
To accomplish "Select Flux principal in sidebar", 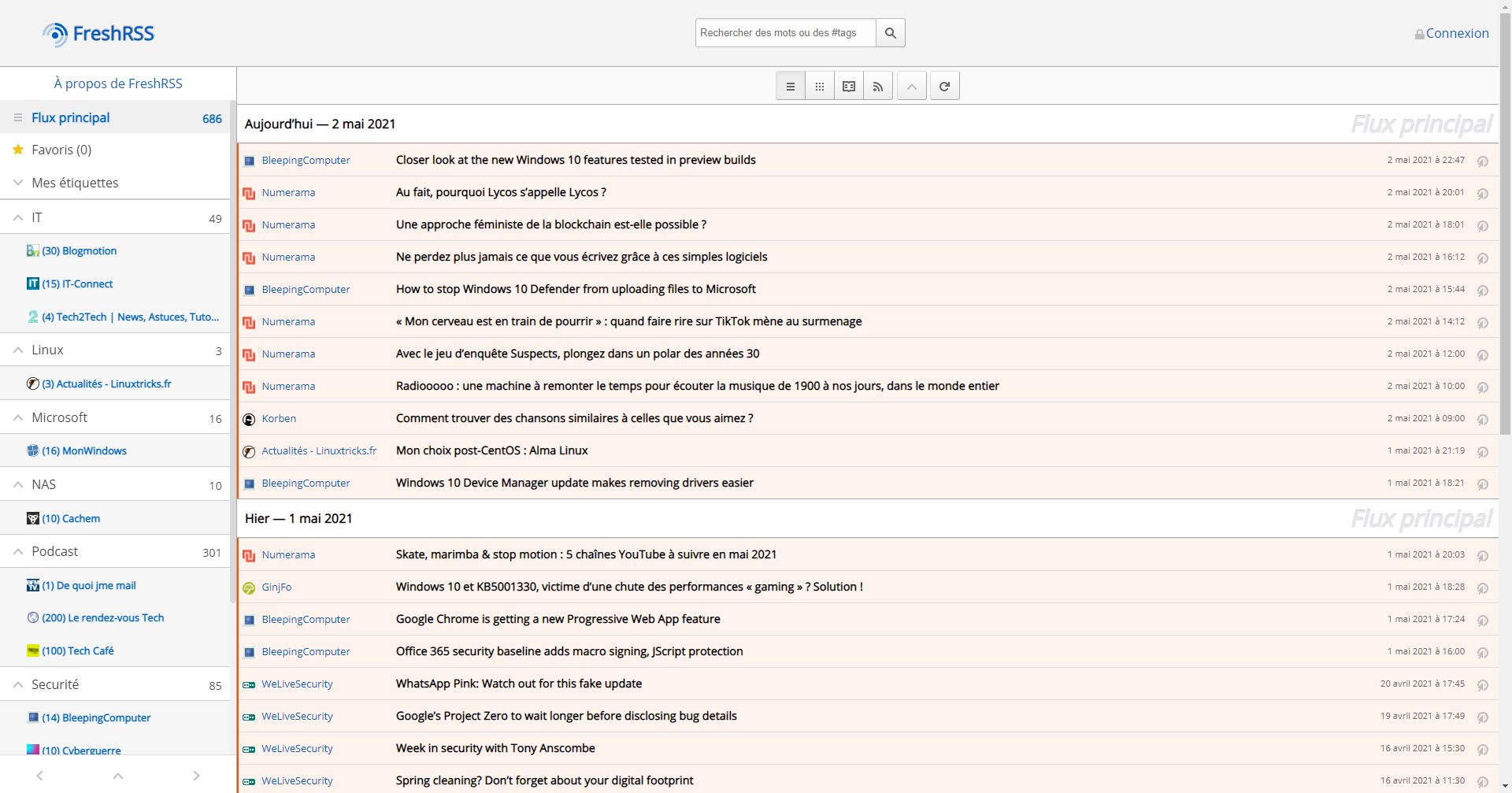I will coord(71,117).
